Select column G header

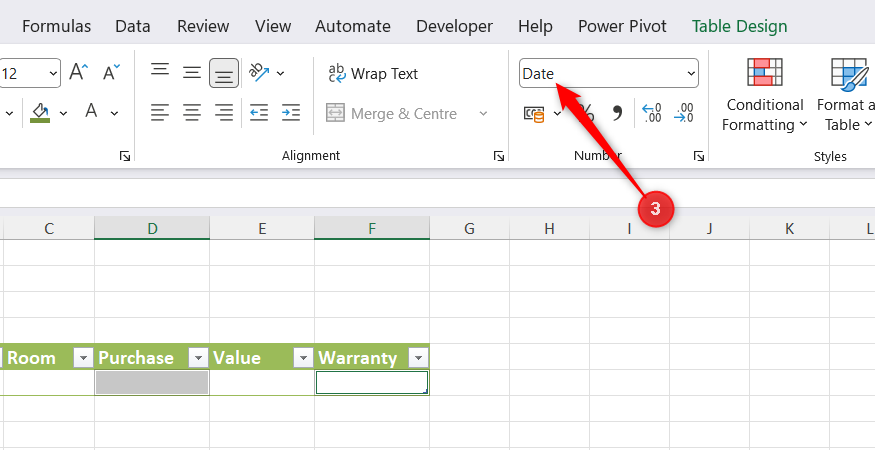(469, 228)
